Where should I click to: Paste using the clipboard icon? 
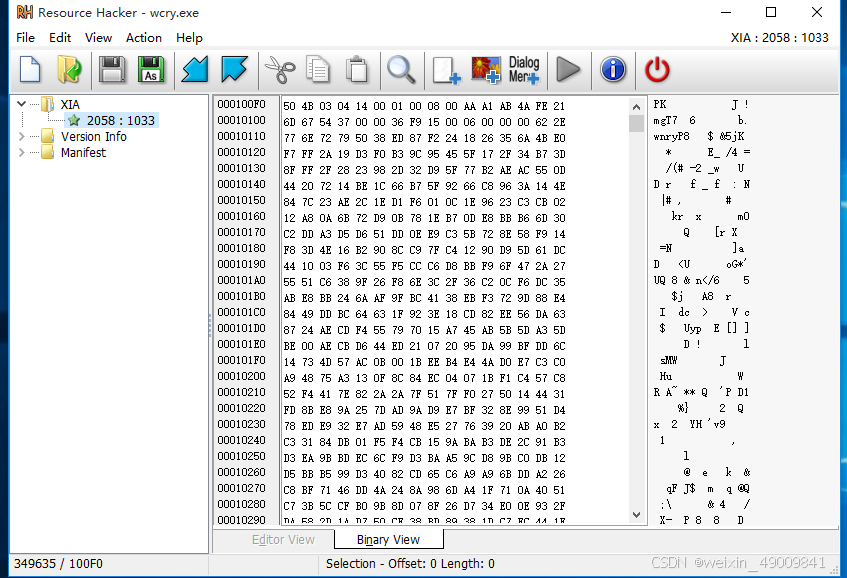357,70
